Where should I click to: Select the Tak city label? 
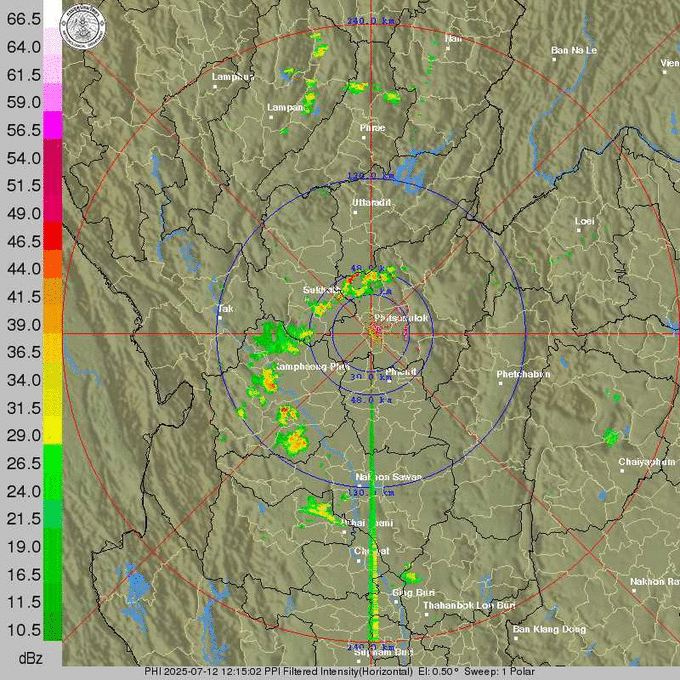click(225, 309)
